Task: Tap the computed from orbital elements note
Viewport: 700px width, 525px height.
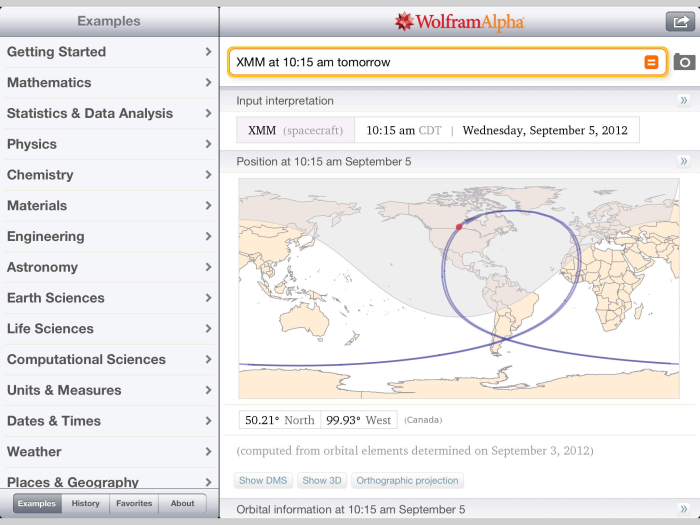Action: coord(415,451)
